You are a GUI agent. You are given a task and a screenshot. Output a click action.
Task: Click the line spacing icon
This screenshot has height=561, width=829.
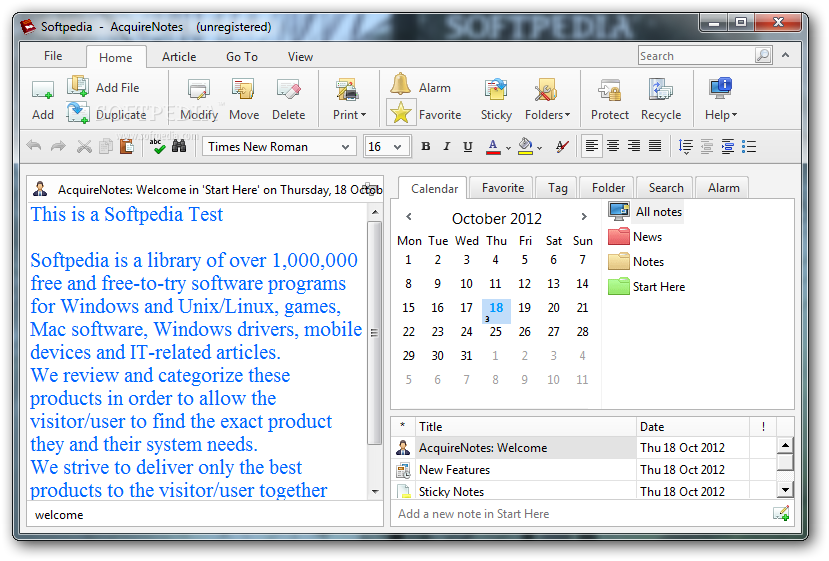coord(685,146)
